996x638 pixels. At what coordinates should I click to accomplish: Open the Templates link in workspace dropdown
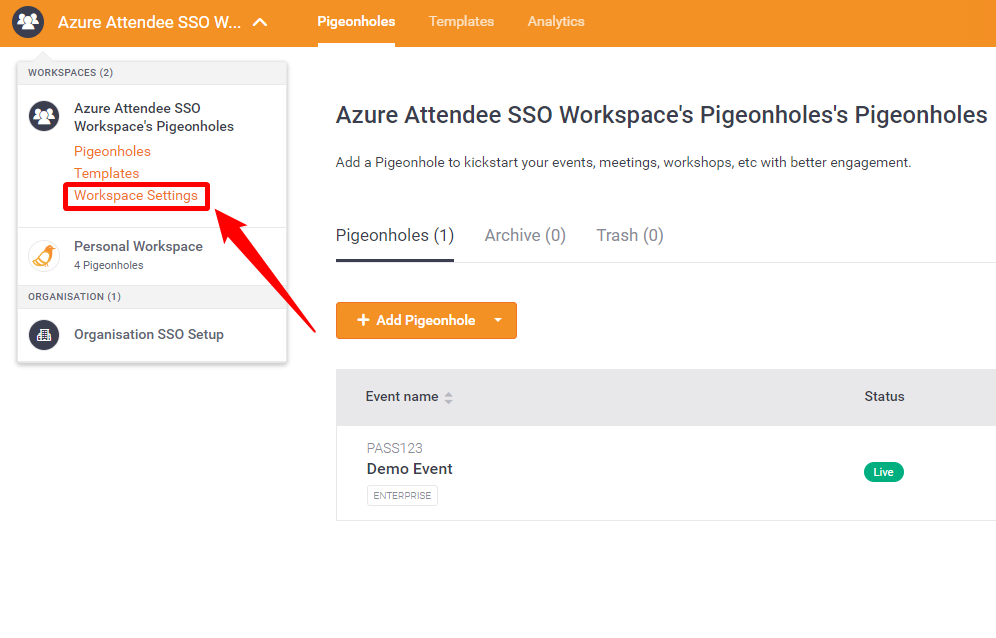click(x=107, y=173)
